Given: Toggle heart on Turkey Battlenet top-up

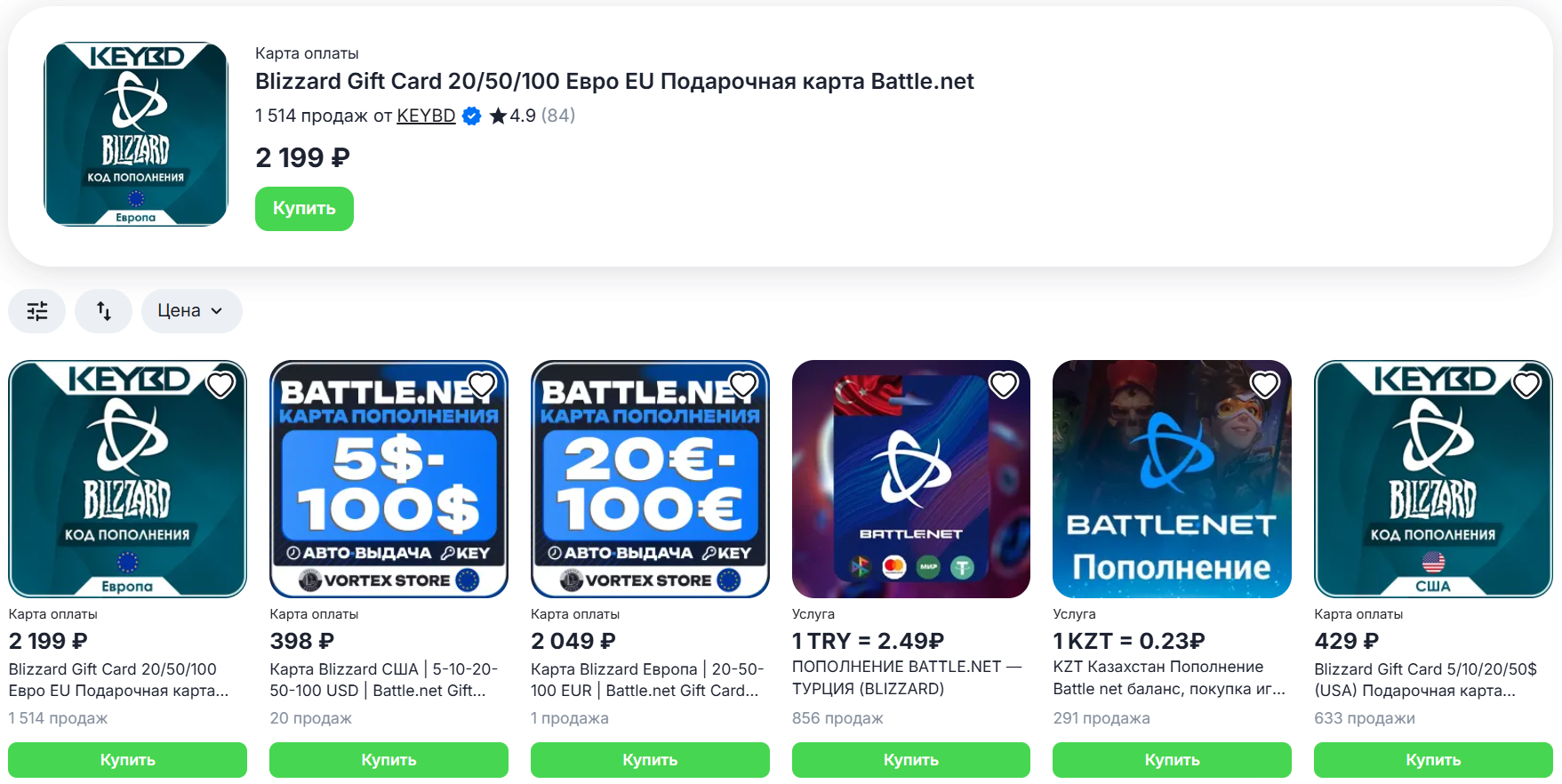Looking at the screenshot, I should (1004, 385).
